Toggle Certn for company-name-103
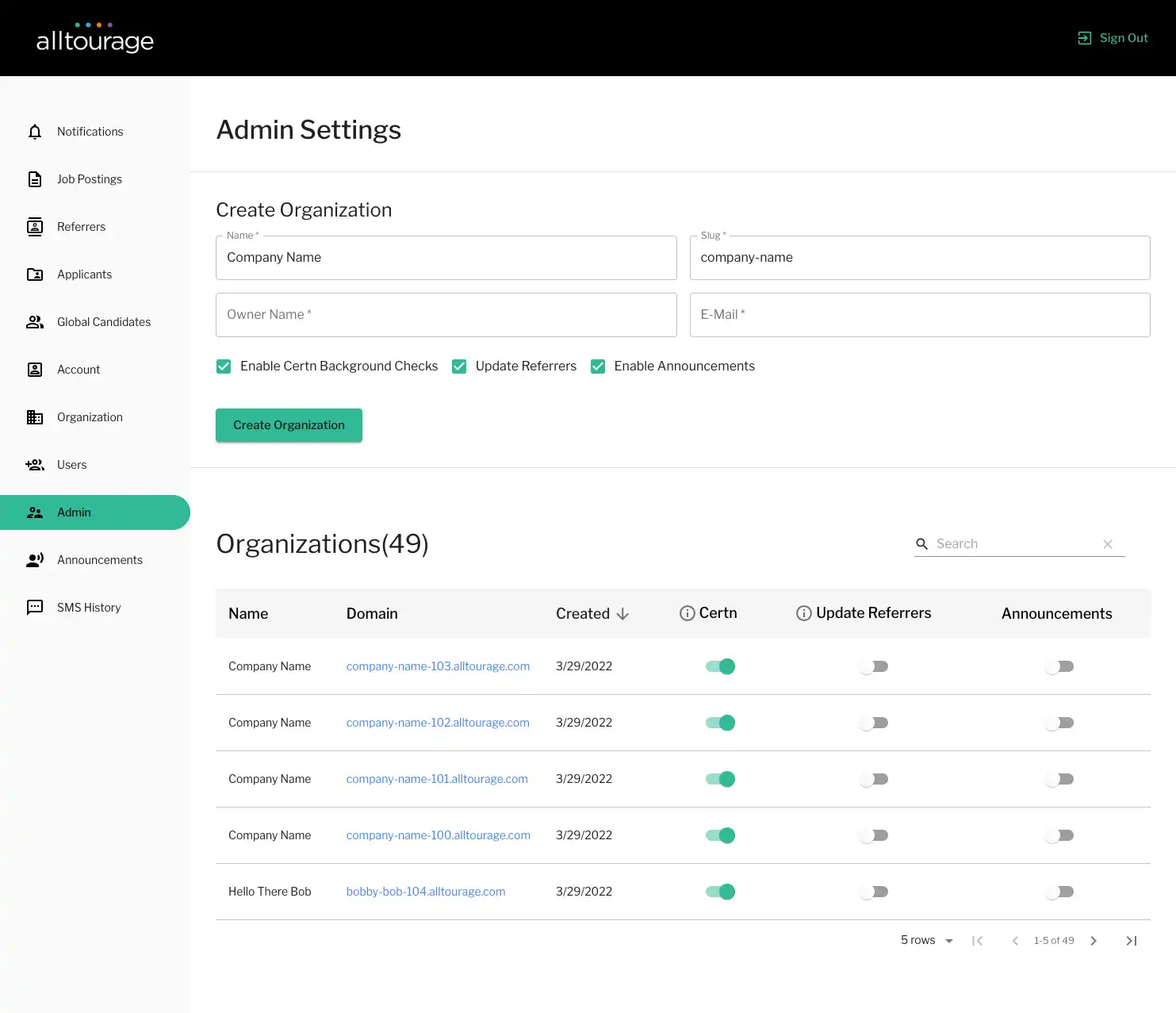 tap(720, 666)
